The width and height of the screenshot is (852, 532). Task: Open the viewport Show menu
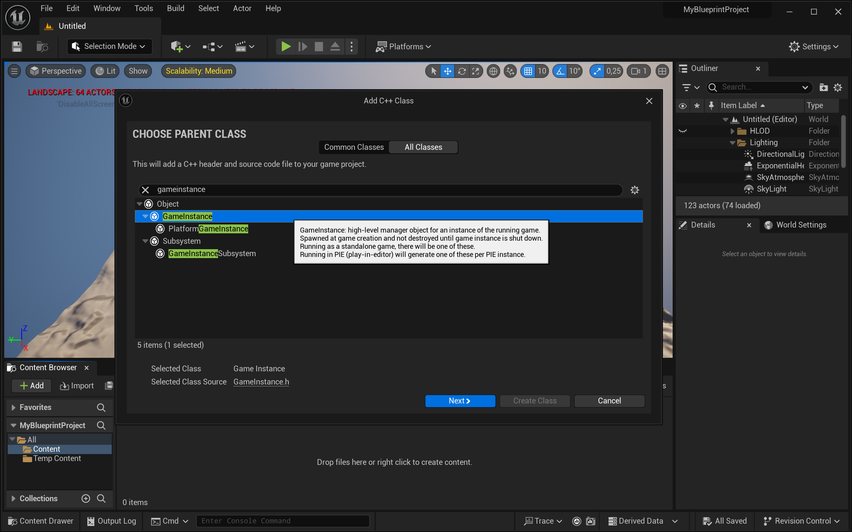click(138, 71)
